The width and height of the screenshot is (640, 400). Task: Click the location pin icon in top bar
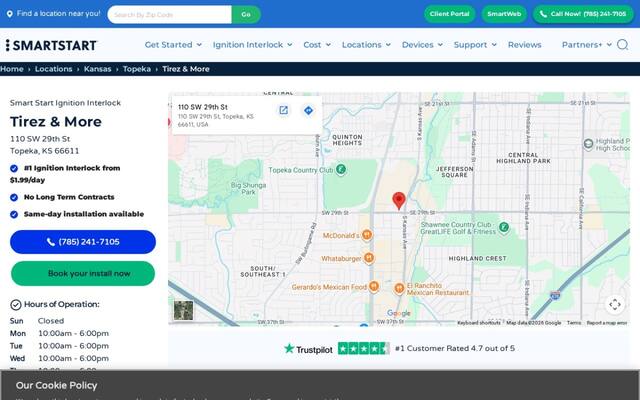click(10, 14)
